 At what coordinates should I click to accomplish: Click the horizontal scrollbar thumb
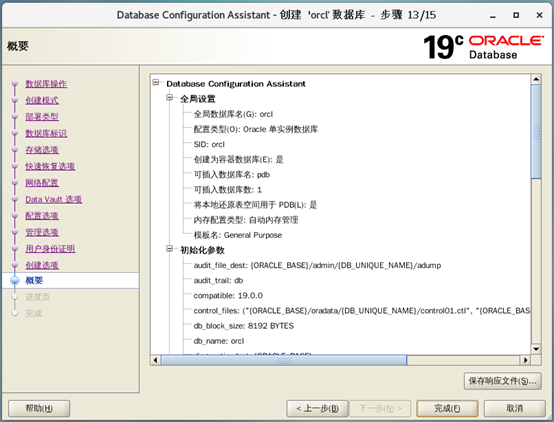click(x=284, y=360)
